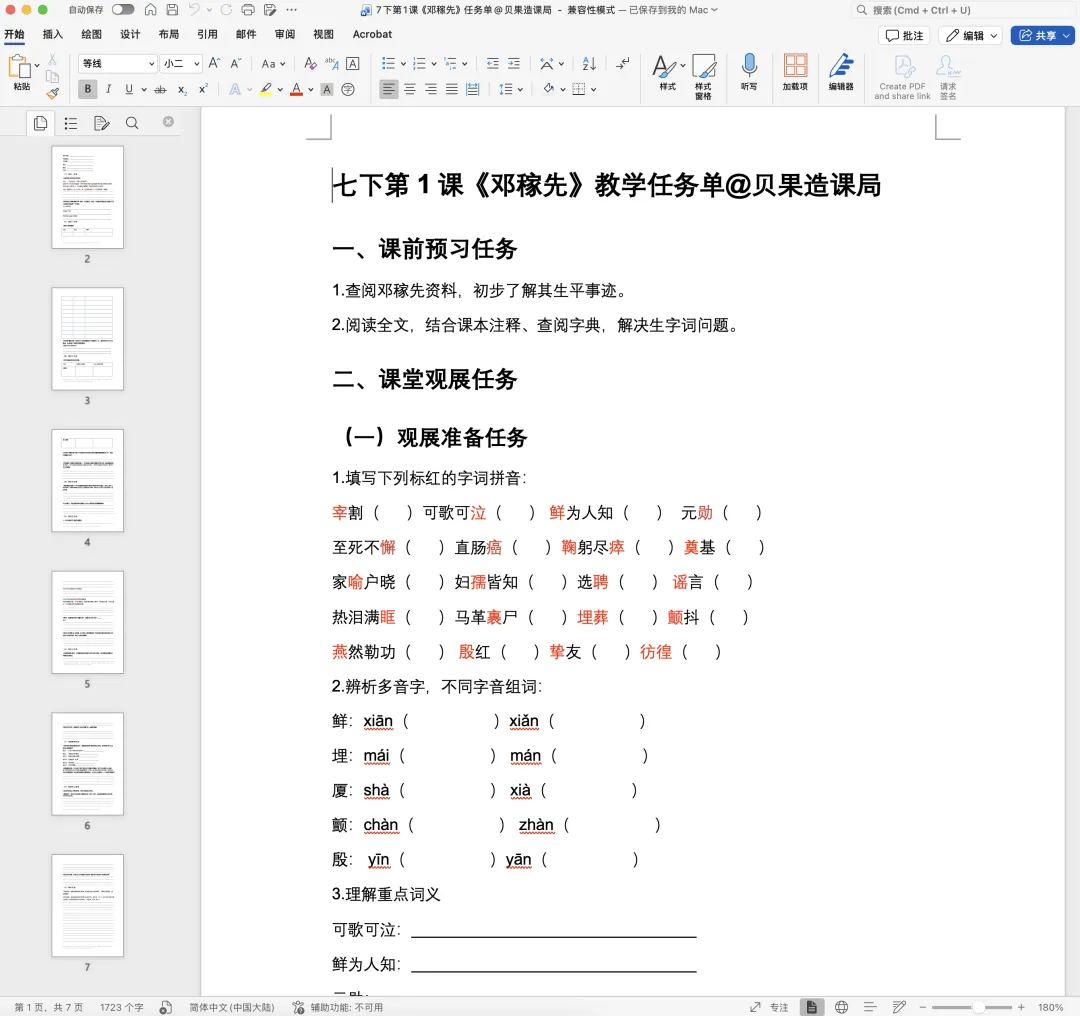Viewport: 1080px width, 1016px height.
Task: Toggle superscript formatting
Action: coord(203,89)
